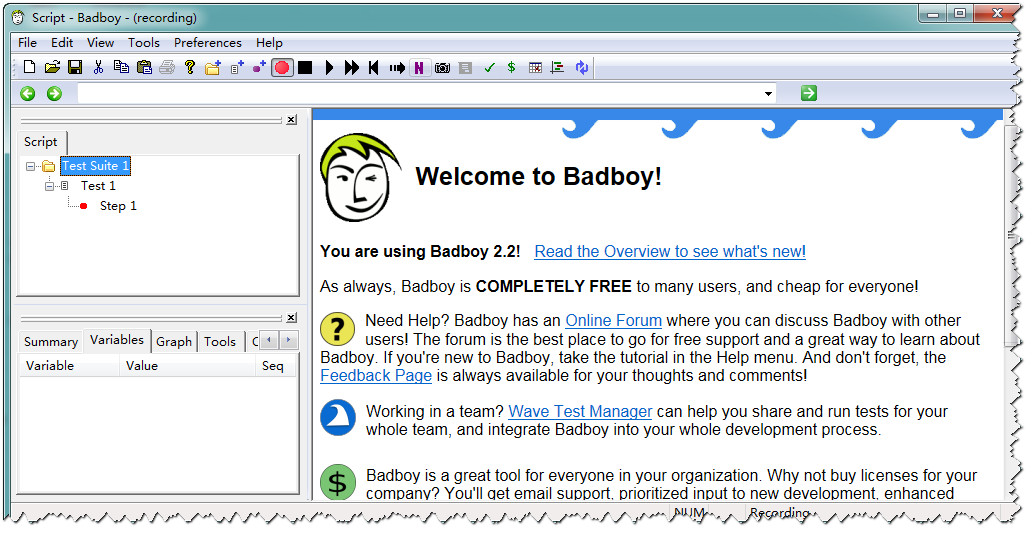Add an assertion with the green checkmark icon

coord(489,67)
